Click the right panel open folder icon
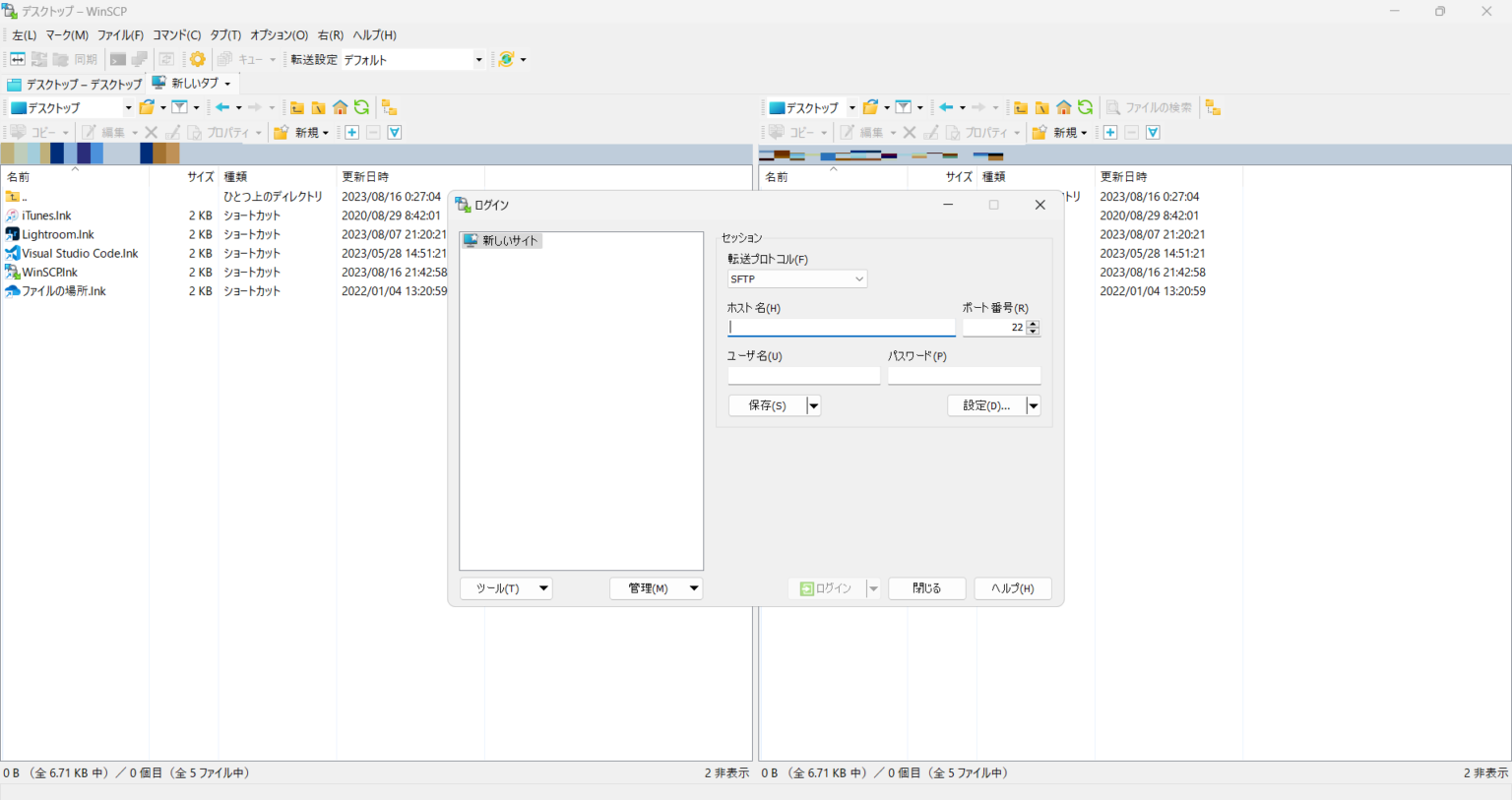The height and width of the screenshot is (800, 1512). (870, 108)
